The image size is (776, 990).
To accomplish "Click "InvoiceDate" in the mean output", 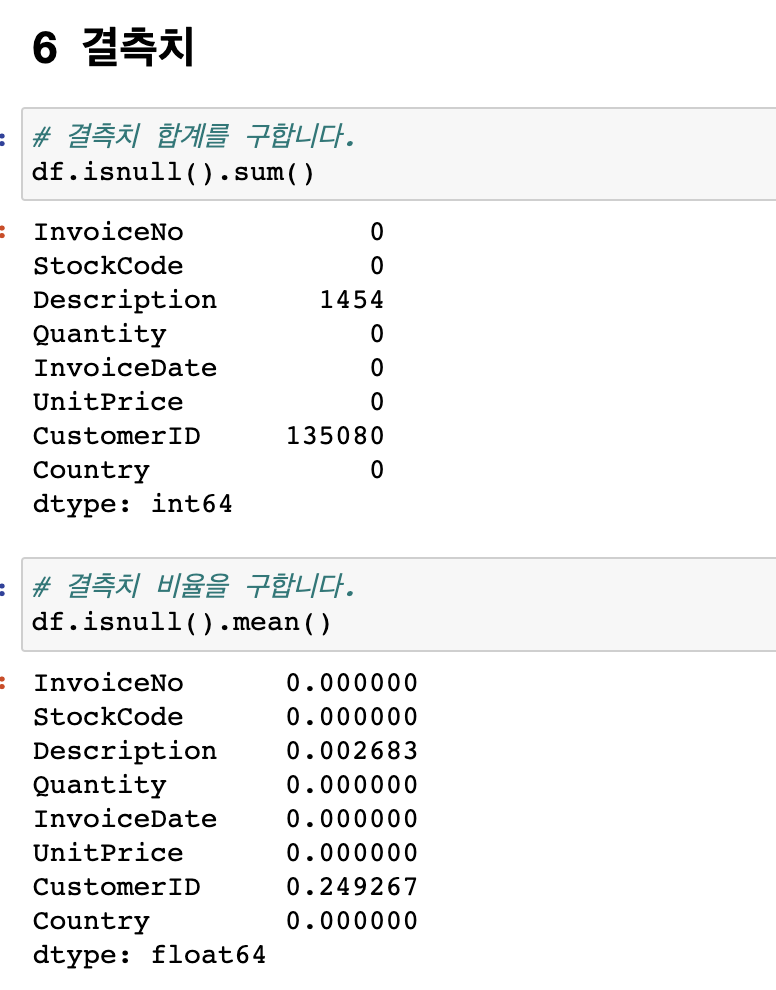I will [124, 819].
